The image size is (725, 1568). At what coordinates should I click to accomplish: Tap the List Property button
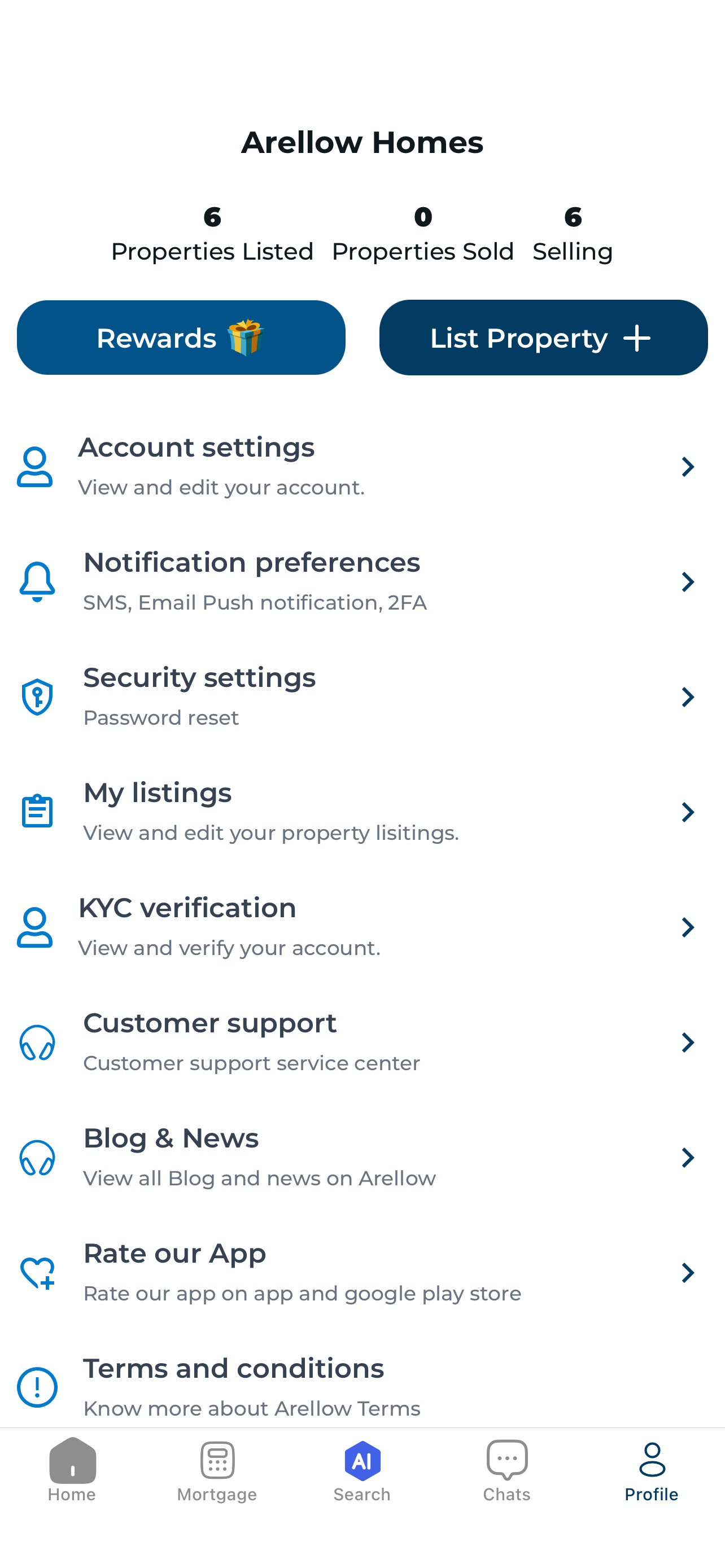coord(543,337)
